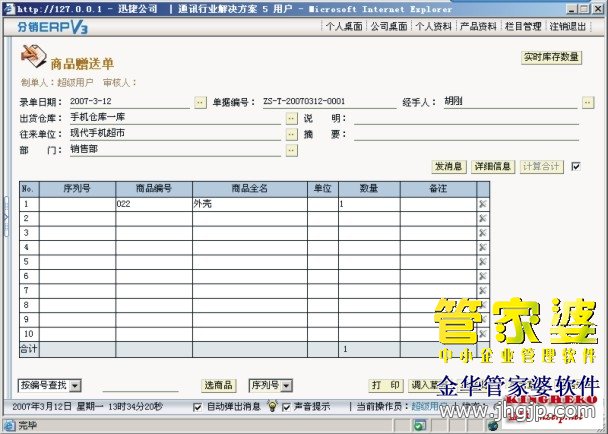
Task: Open 个人桌面 menu
Action: click(344, 26)
